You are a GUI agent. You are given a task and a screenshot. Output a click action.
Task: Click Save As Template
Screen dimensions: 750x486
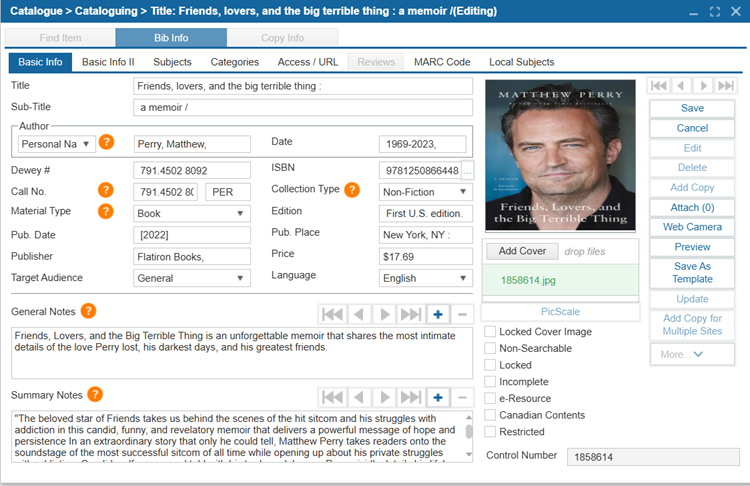(692, 273)
